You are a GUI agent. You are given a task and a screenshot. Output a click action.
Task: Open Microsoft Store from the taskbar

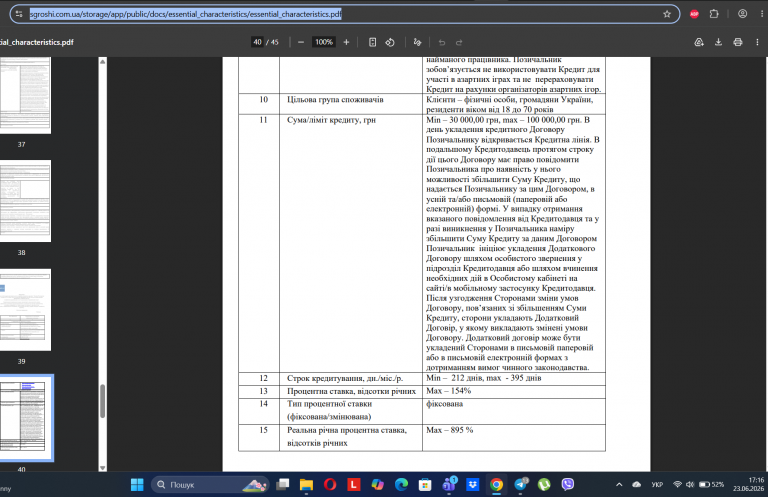point(425,484)
